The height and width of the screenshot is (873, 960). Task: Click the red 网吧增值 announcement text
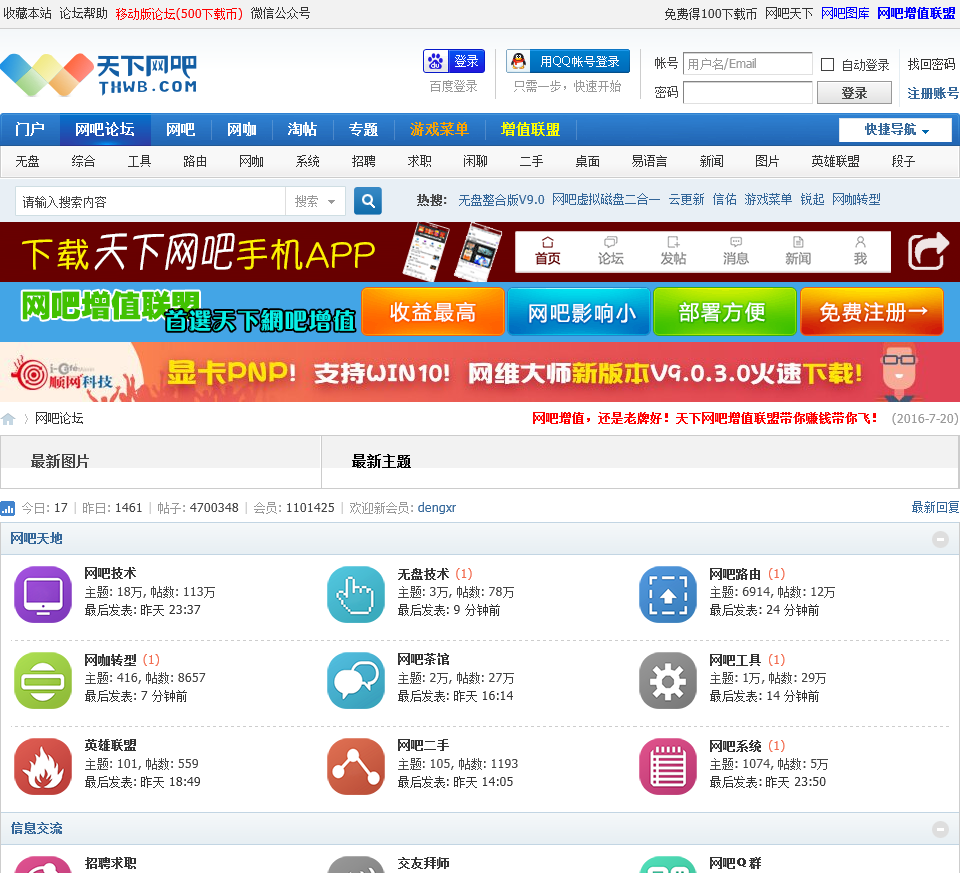[705, 419]
